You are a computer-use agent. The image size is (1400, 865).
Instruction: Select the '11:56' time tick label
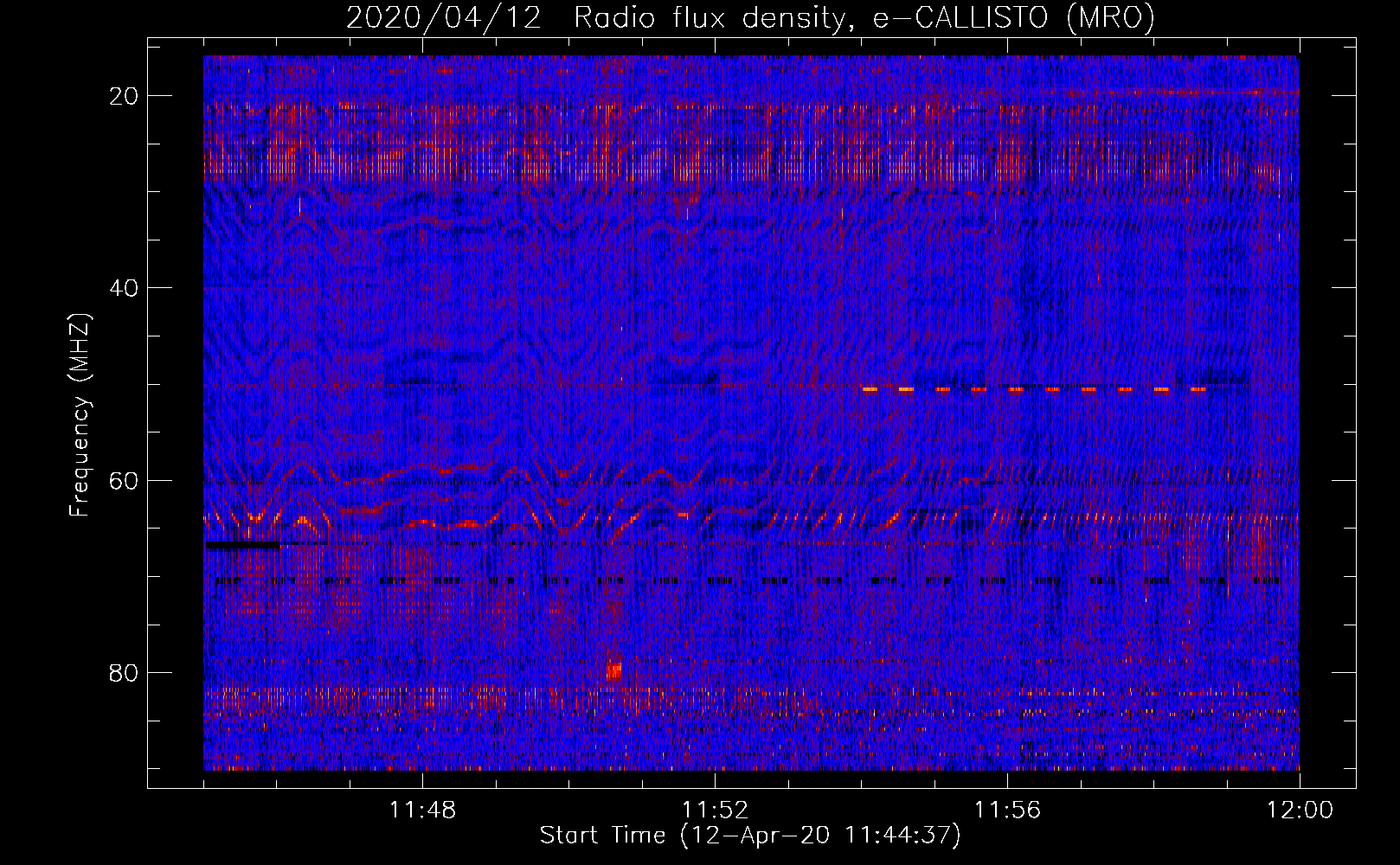[1007, 811]
